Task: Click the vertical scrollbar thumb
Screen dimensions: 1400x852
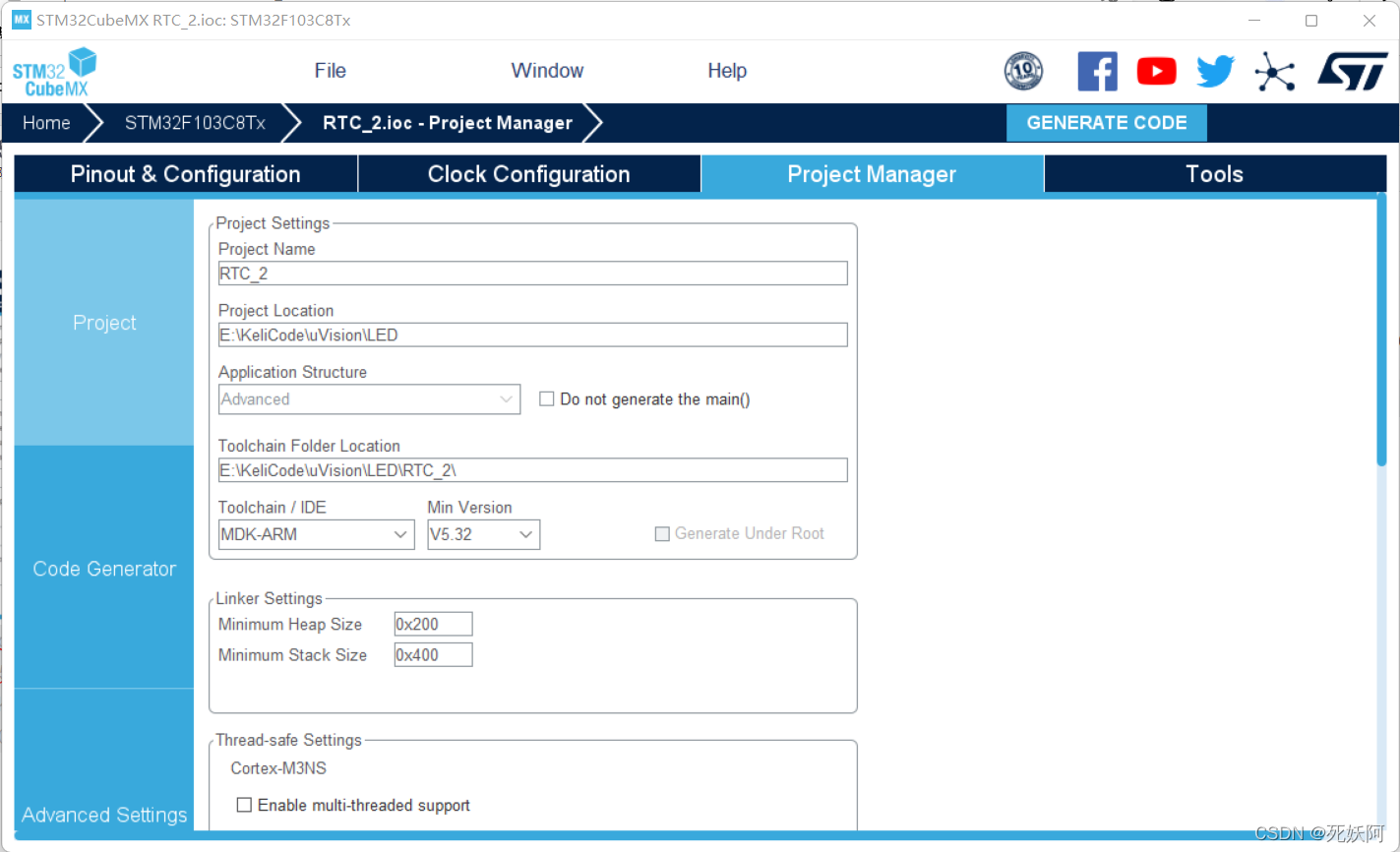Action: tap(1381, 330)
